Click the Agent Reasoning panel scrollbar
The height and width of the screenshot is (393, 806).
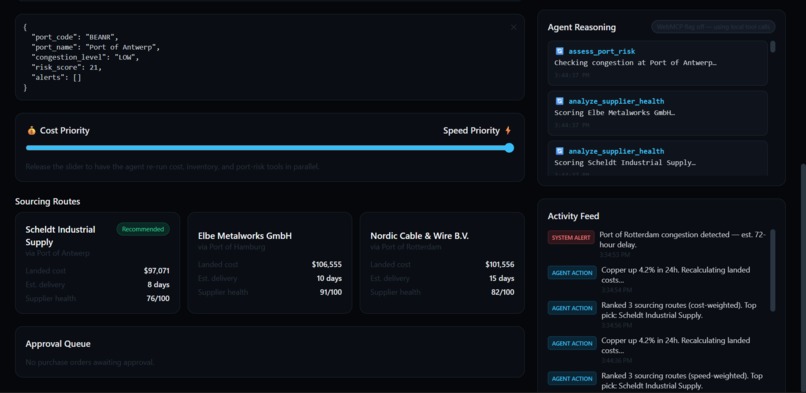[x=773, y=47]
